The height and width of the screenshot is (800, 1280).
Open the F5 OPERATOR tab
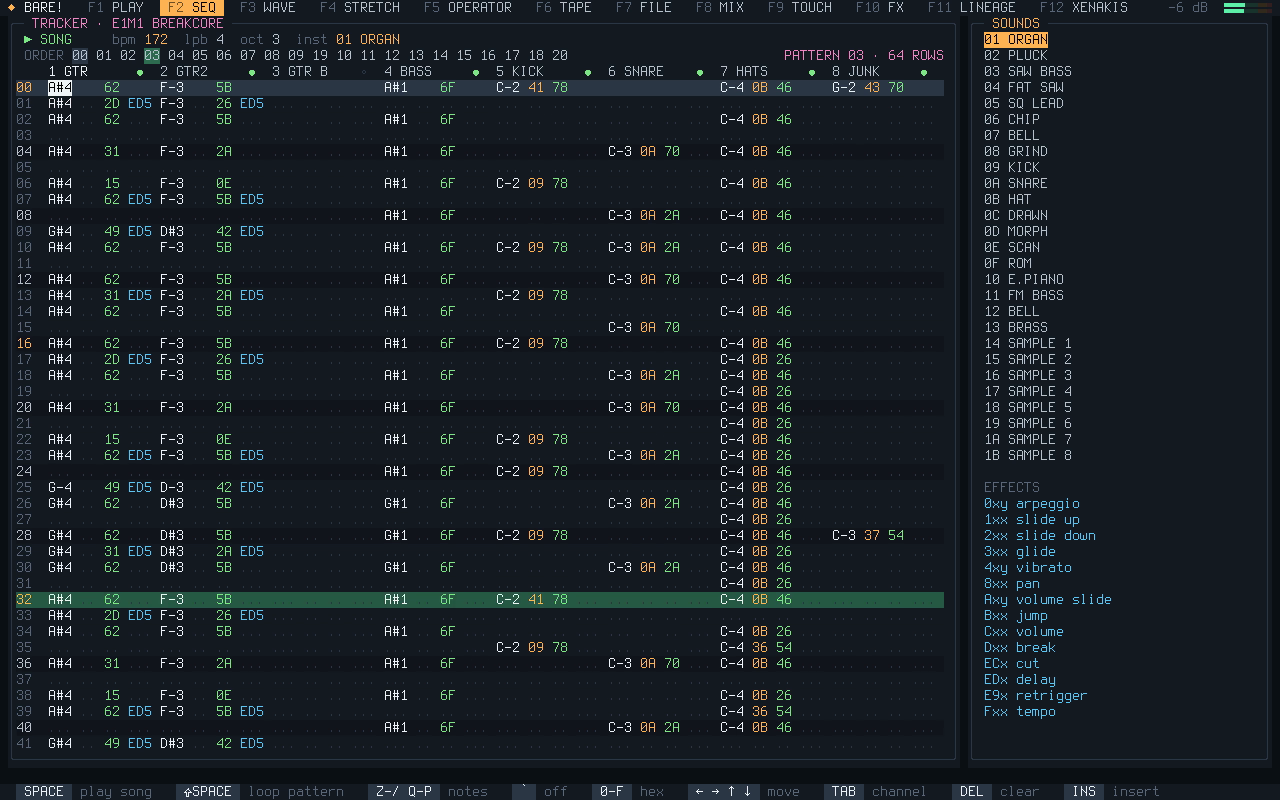pyautogui.click(x=468, y=7)
